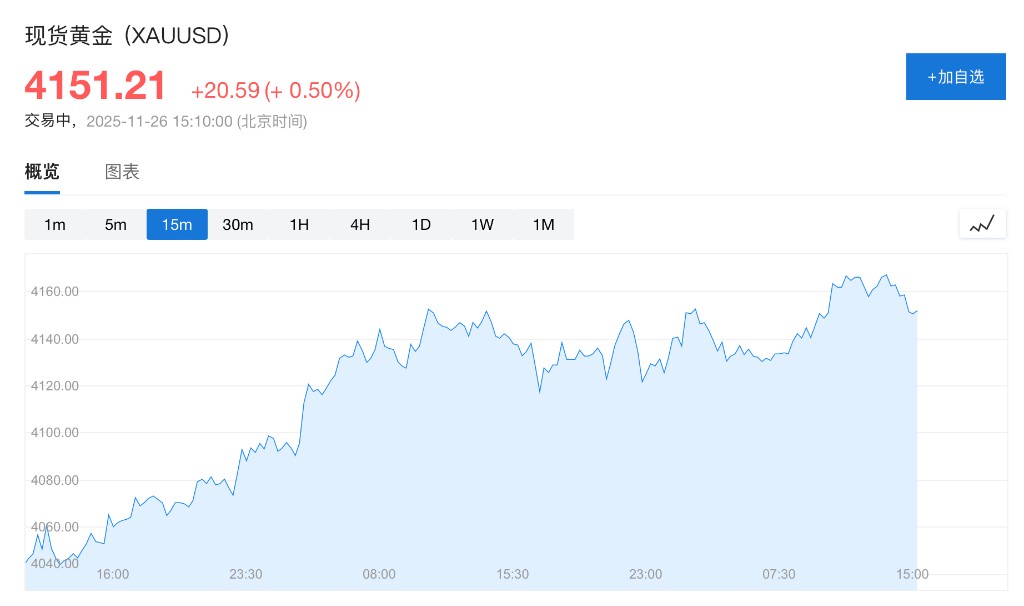
Task: Click the +20.59 (+0.50%) price change
Action: (275, 91)
